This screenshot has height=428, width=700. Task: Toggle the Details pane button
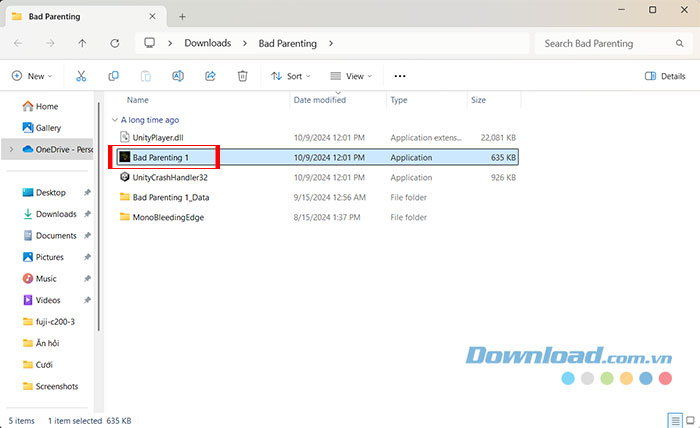pyautogui.click(x=665, y=76)
